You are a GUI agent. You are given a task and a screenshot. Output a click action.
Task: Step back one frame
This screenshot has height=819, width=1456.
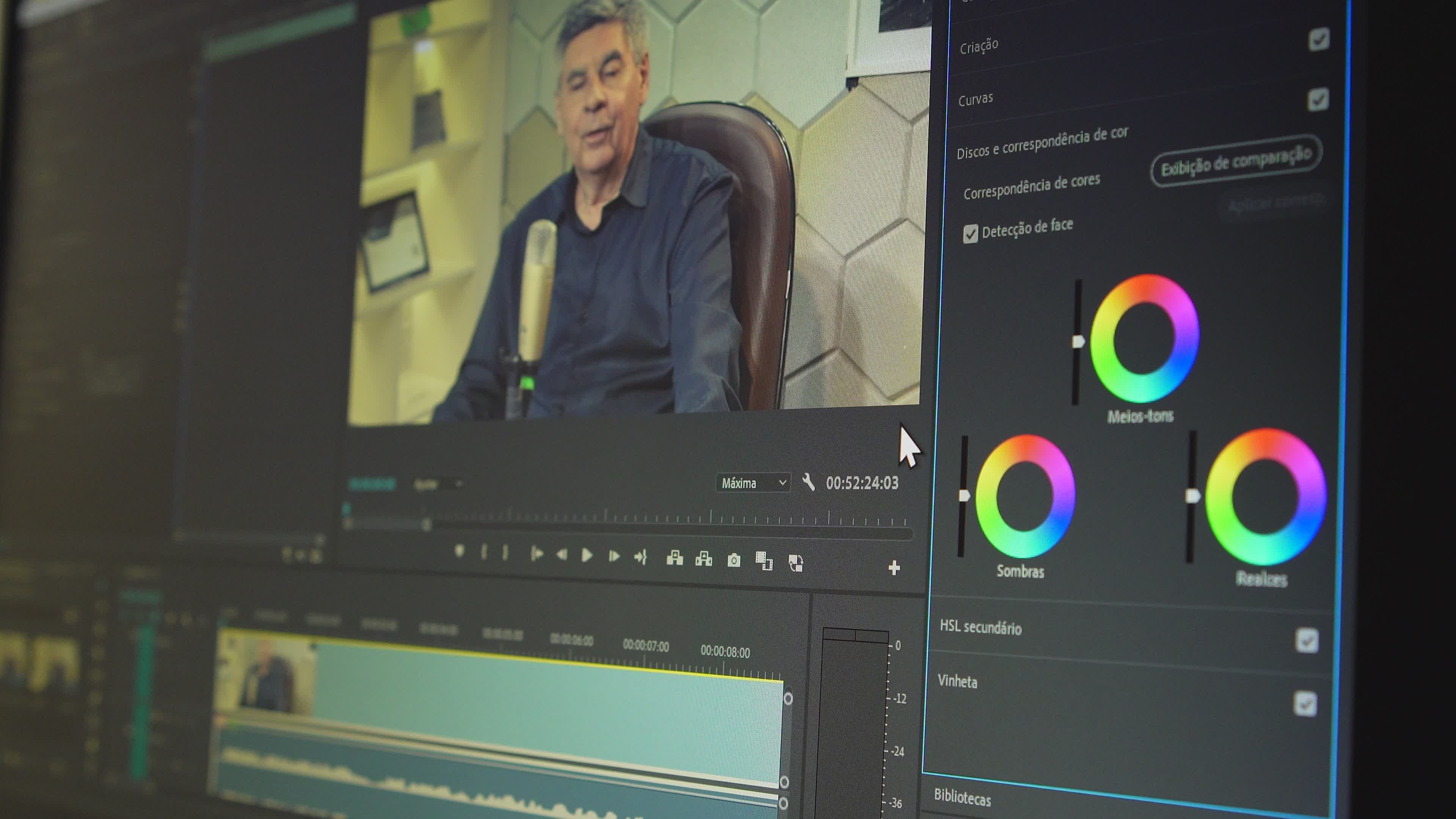click(x=562, y=555)
